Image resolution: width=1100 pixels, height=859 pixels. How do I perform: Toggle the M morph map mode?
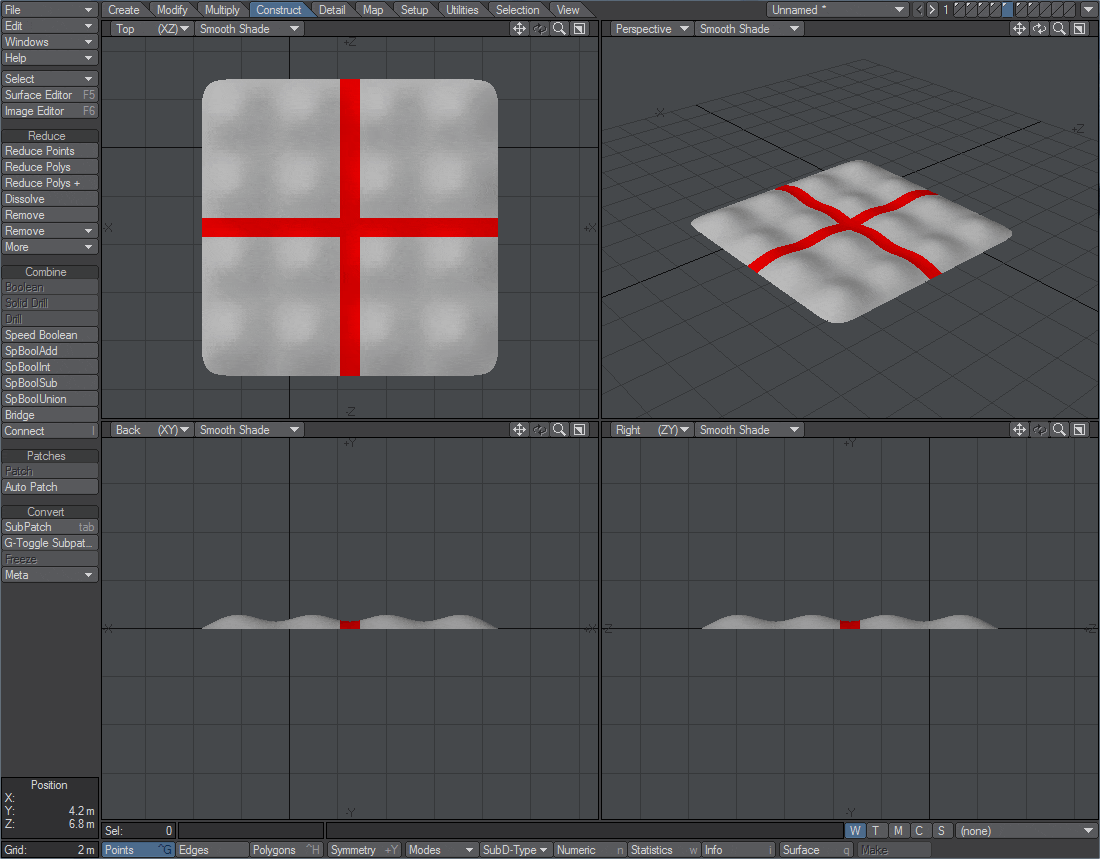(898, 831)
